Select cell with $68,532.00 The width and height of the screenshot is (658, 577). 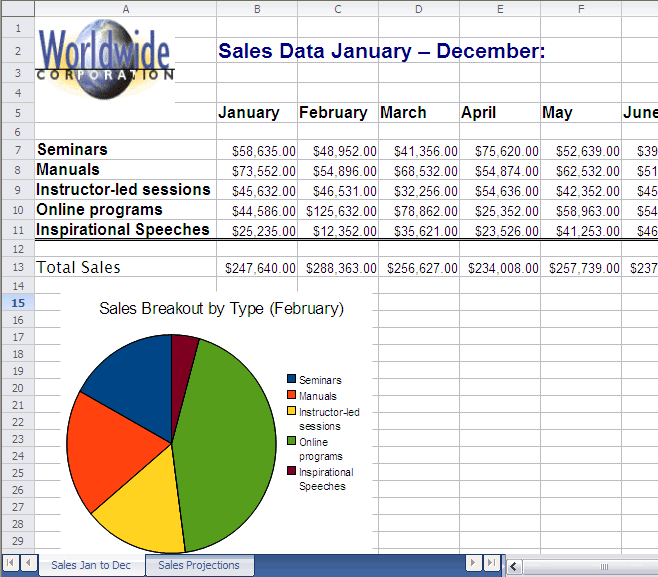coord(419,171)
